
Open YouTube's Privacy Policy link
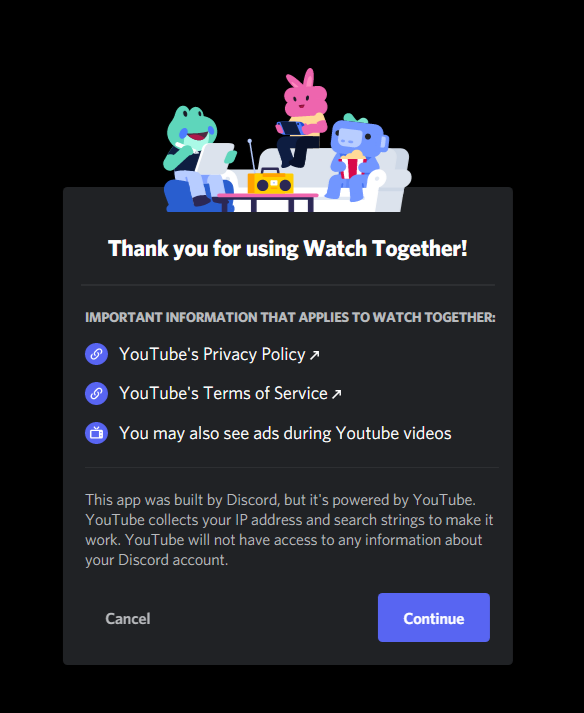click(212, 354)
